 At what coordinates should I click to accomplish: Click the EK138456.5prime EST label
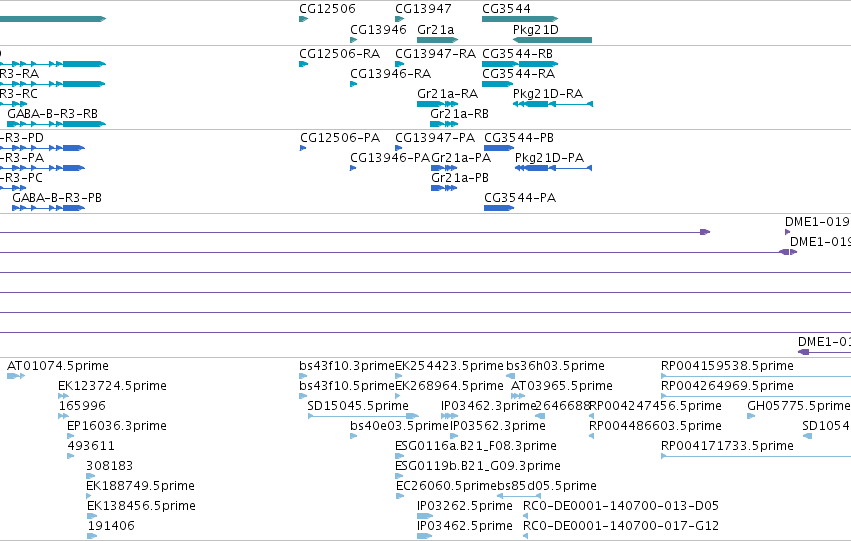[141, 506]
